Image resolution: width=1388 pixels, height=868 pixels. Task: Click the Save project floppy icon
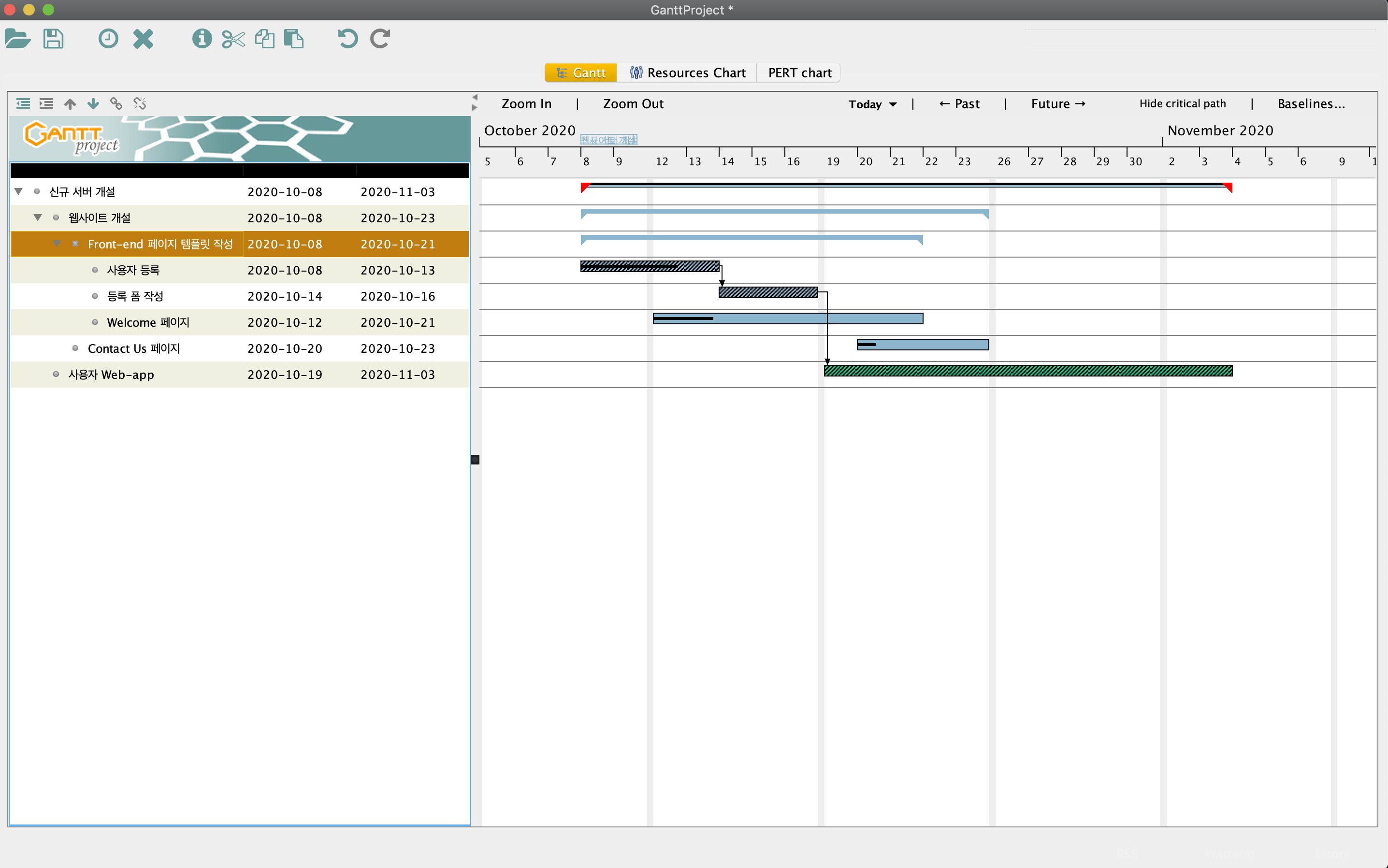53,39
